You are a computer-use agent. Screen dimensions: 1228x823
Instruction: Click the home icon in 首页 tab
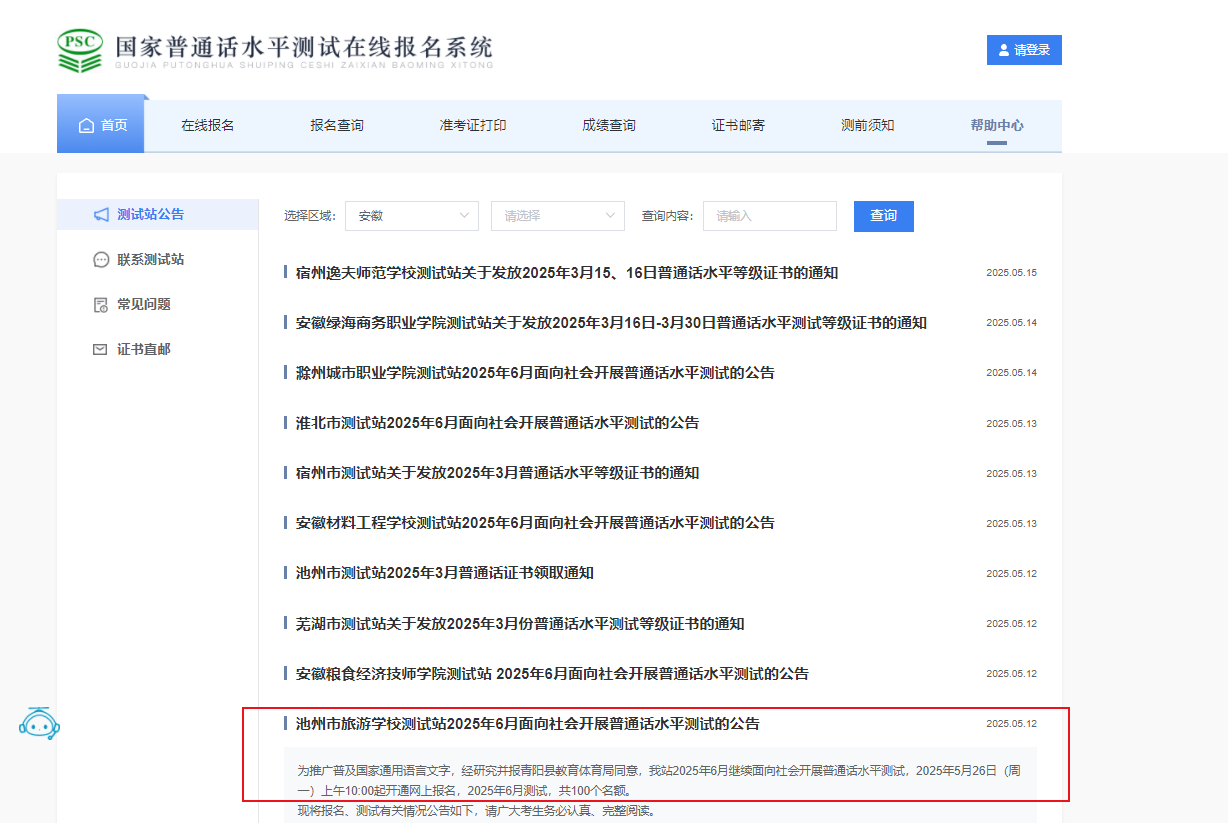point(86,126)
